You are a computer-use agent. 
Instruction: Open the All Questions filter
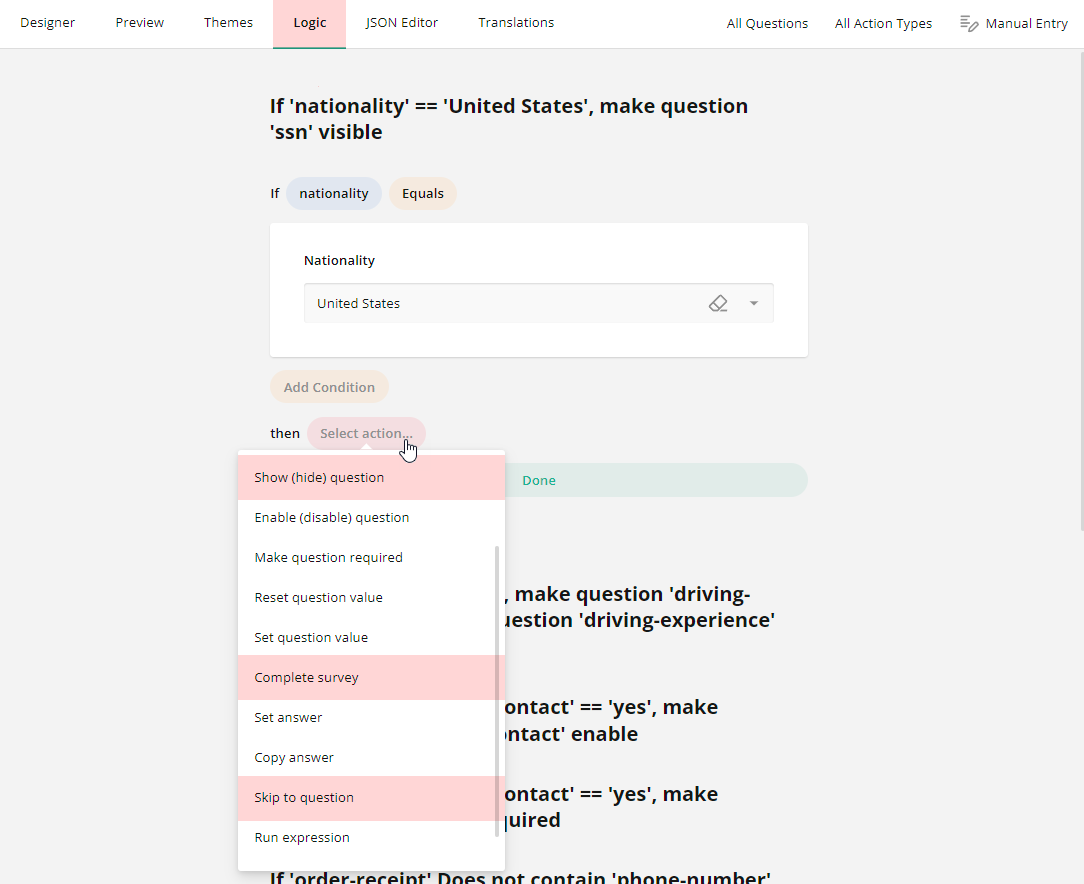pyautogui.click(x=767, y=23)
